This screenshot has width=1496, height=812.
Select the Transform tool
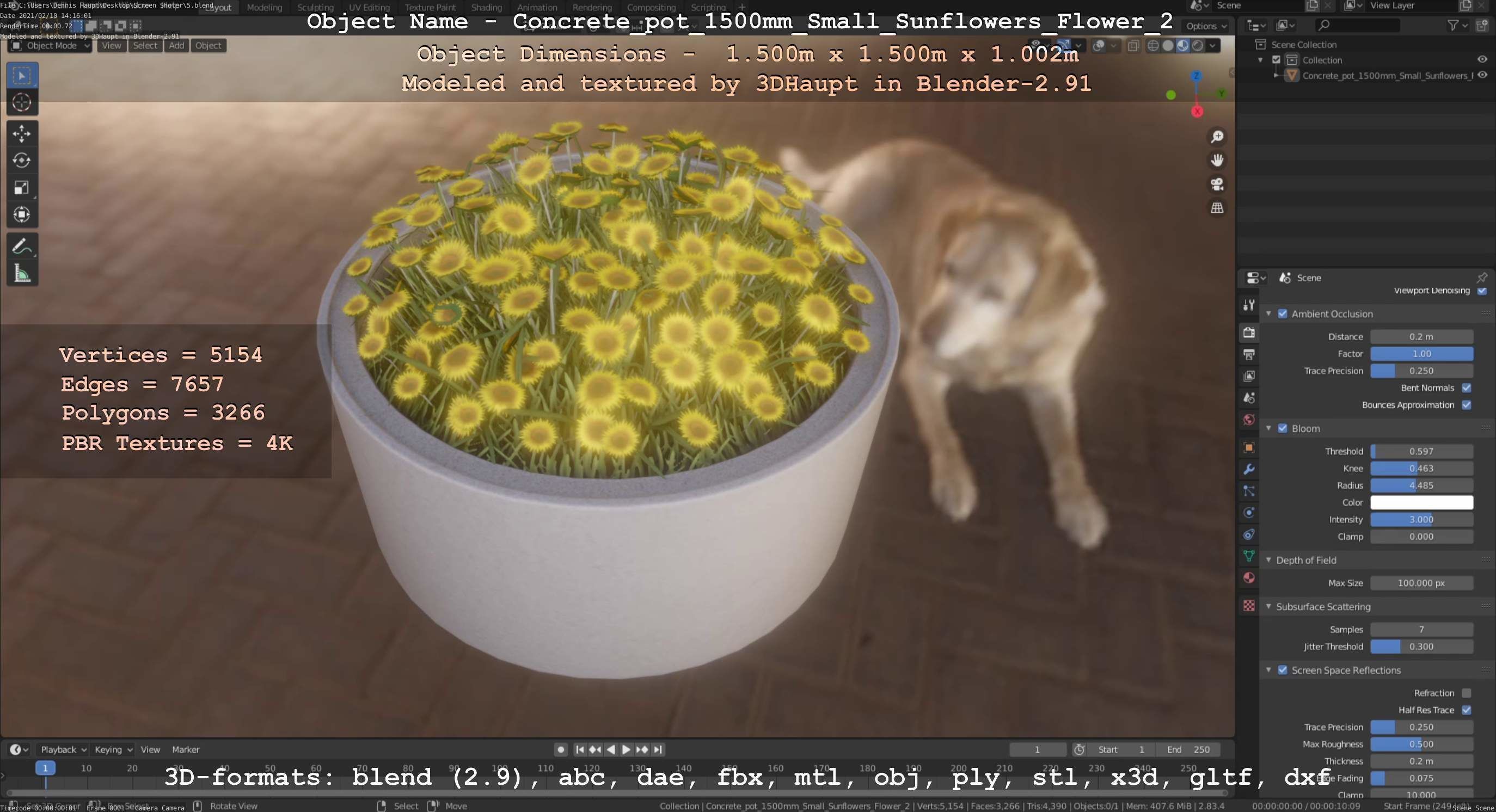point(22,215)
